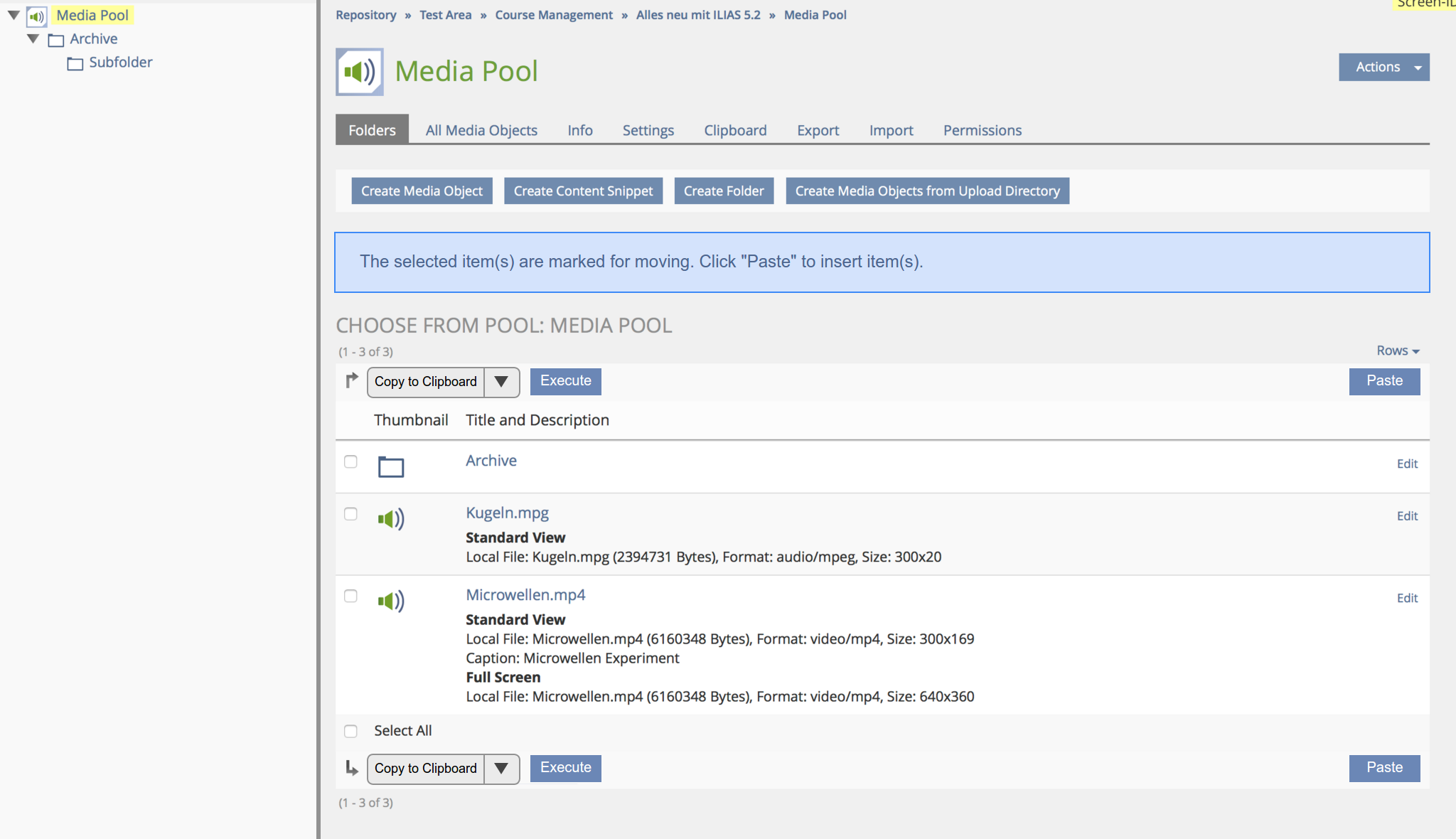Enable the Select All checkbox
This screenshot has width=1456, height=839.
[350, 731]
